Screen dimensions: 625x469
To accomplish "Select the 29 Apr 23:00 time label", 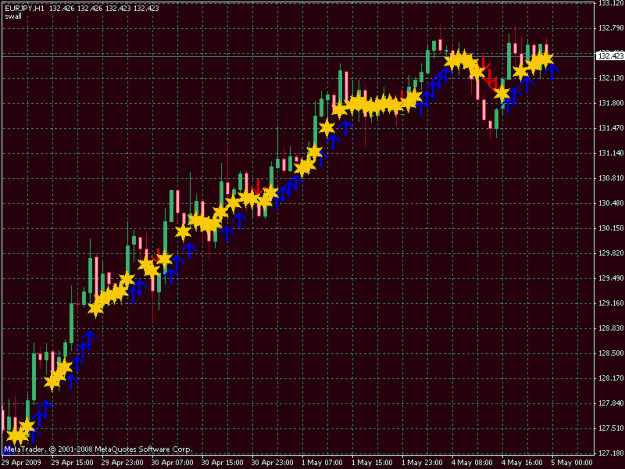I will click(122, 463).
